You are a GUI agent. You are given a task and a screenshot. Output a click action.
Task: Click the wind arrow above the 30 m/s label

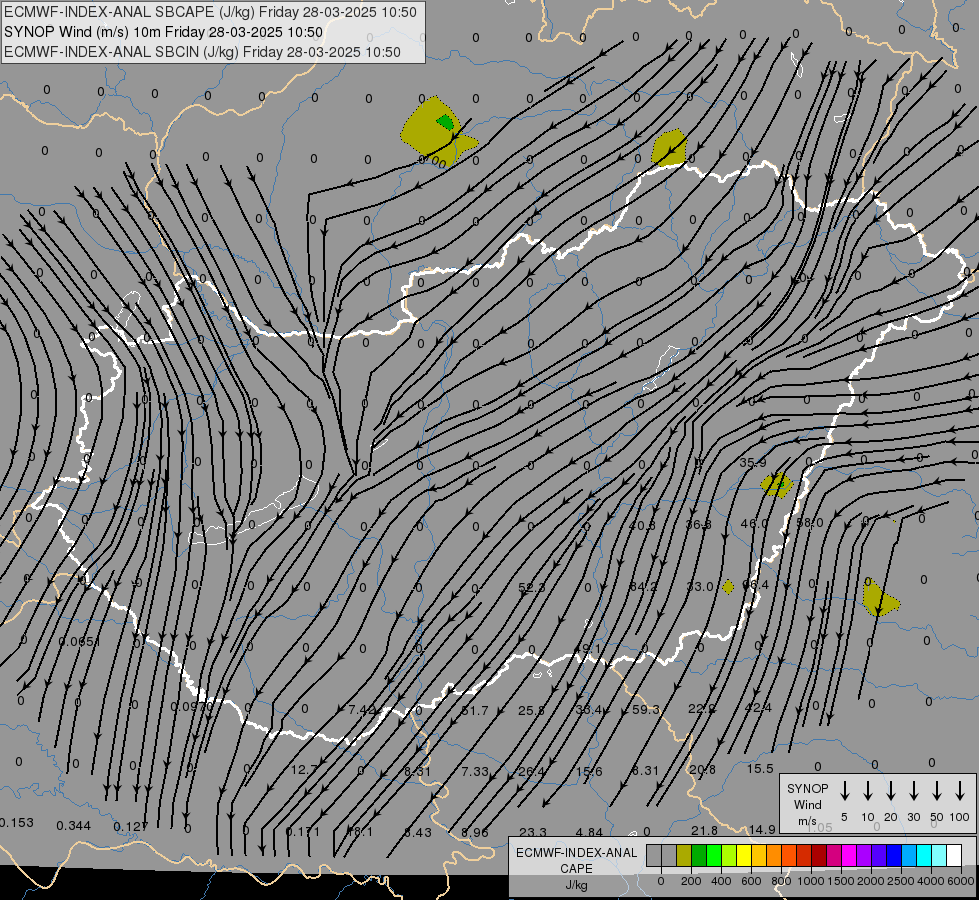coord(913,791)
